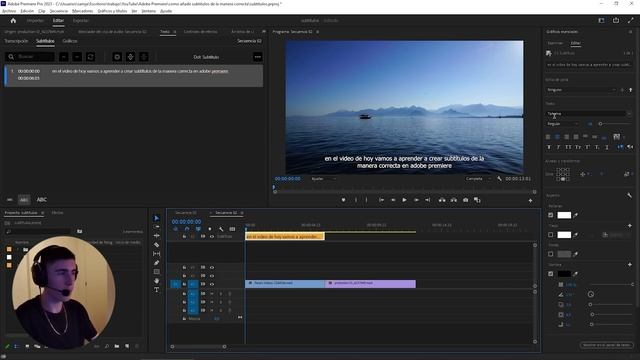The height and width of the screenshot is (360, 640).
Task: Open track style Ninguno dropdown
Action: coord(581,90)
